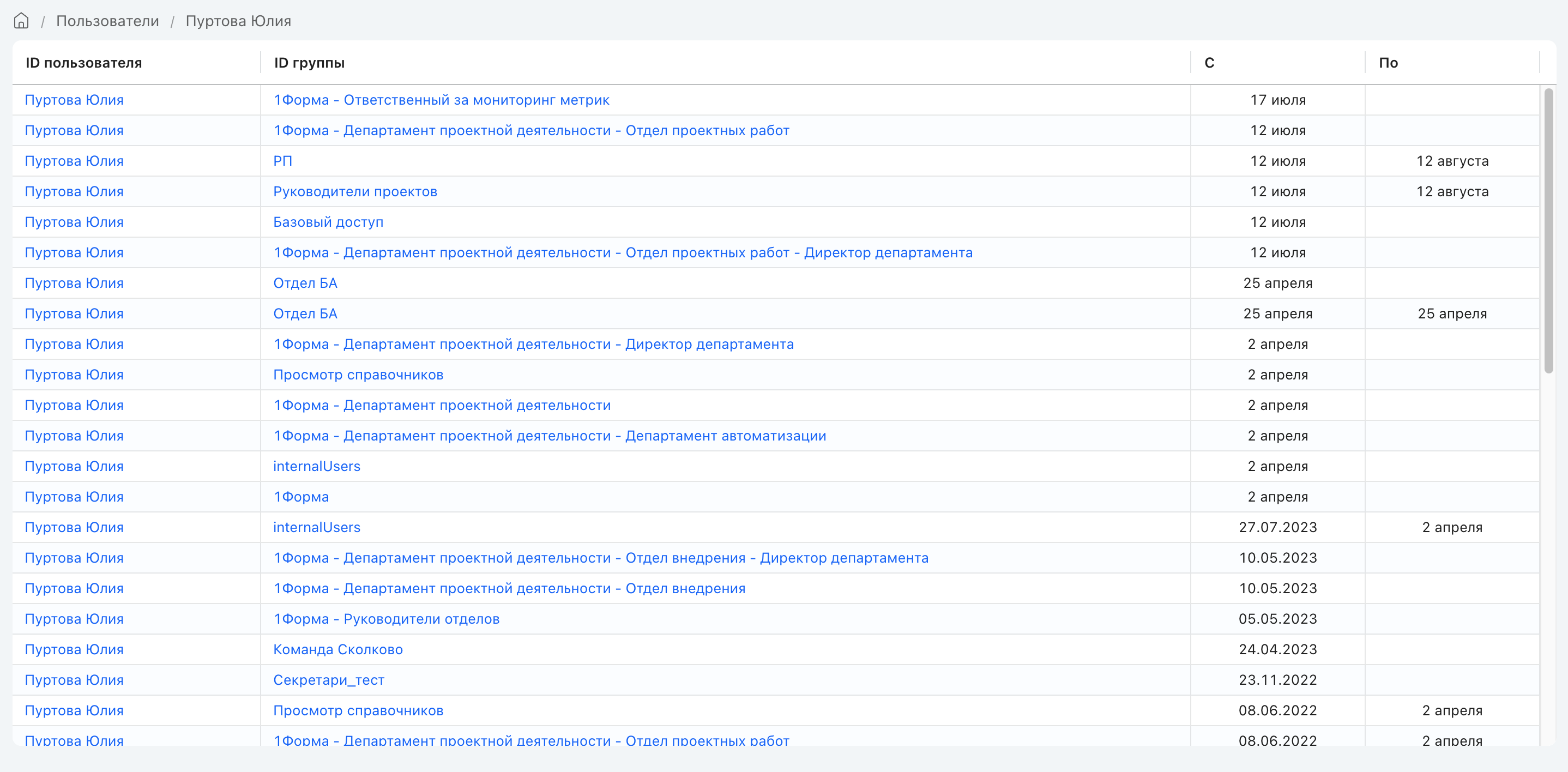Go to the home page icon
Image resolution: width=1568 pixels, height=772 pixels.
point(21,21)
